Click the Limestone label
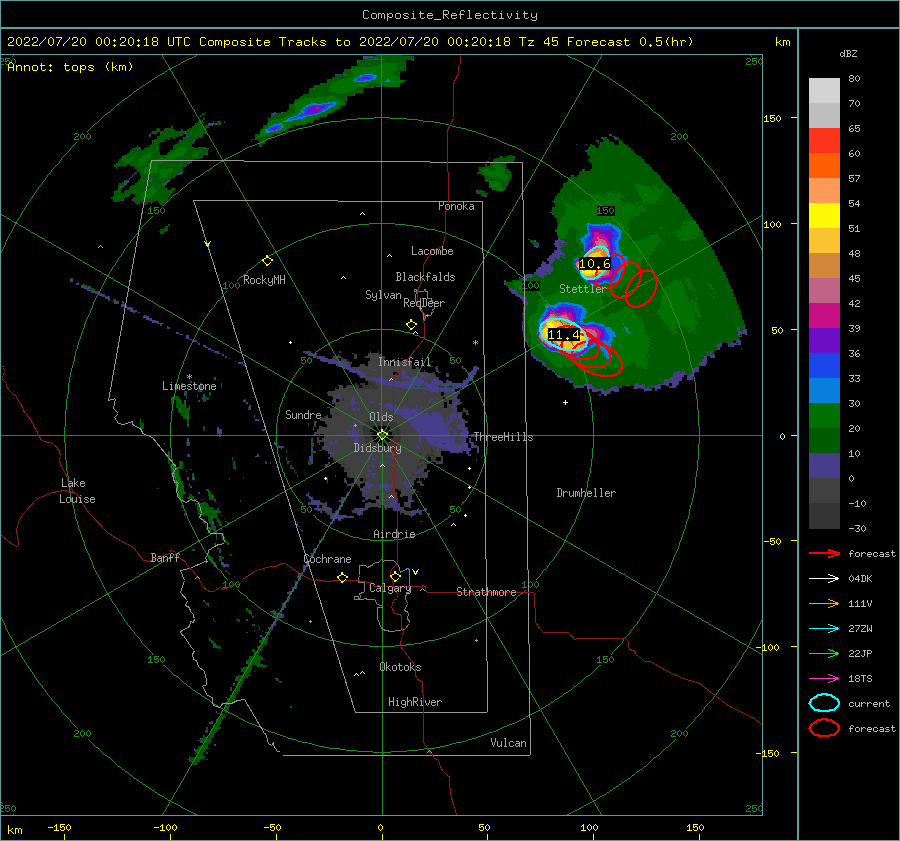The width and height of the screenshot is (900, 841). pos(189,386)
